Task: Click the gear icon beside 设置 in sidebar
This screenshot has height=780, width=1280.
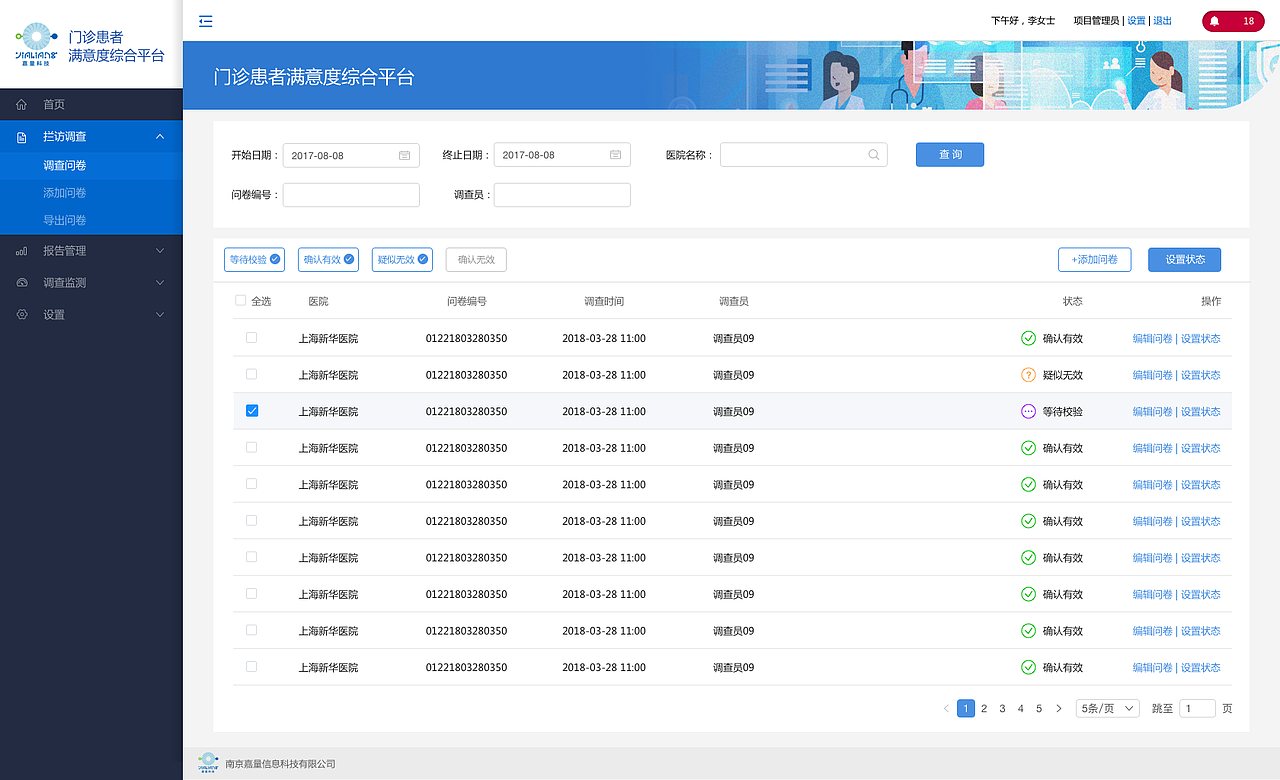Action: (x=22, y=315)
